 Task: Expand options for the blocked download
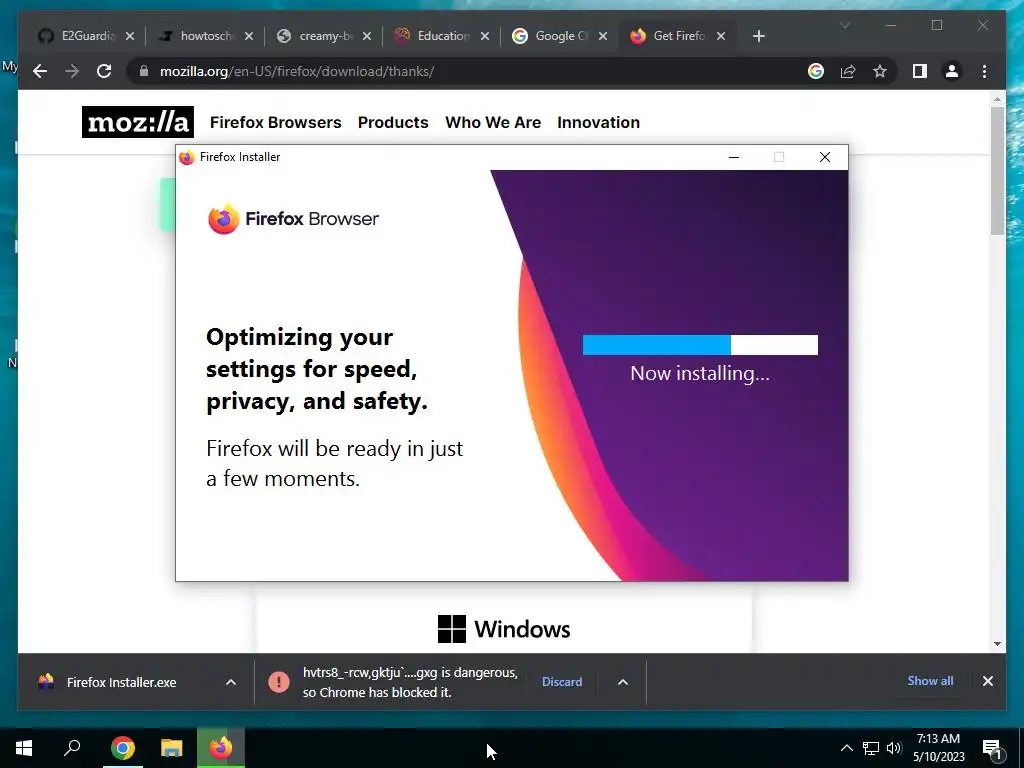(x=623, y=682)
